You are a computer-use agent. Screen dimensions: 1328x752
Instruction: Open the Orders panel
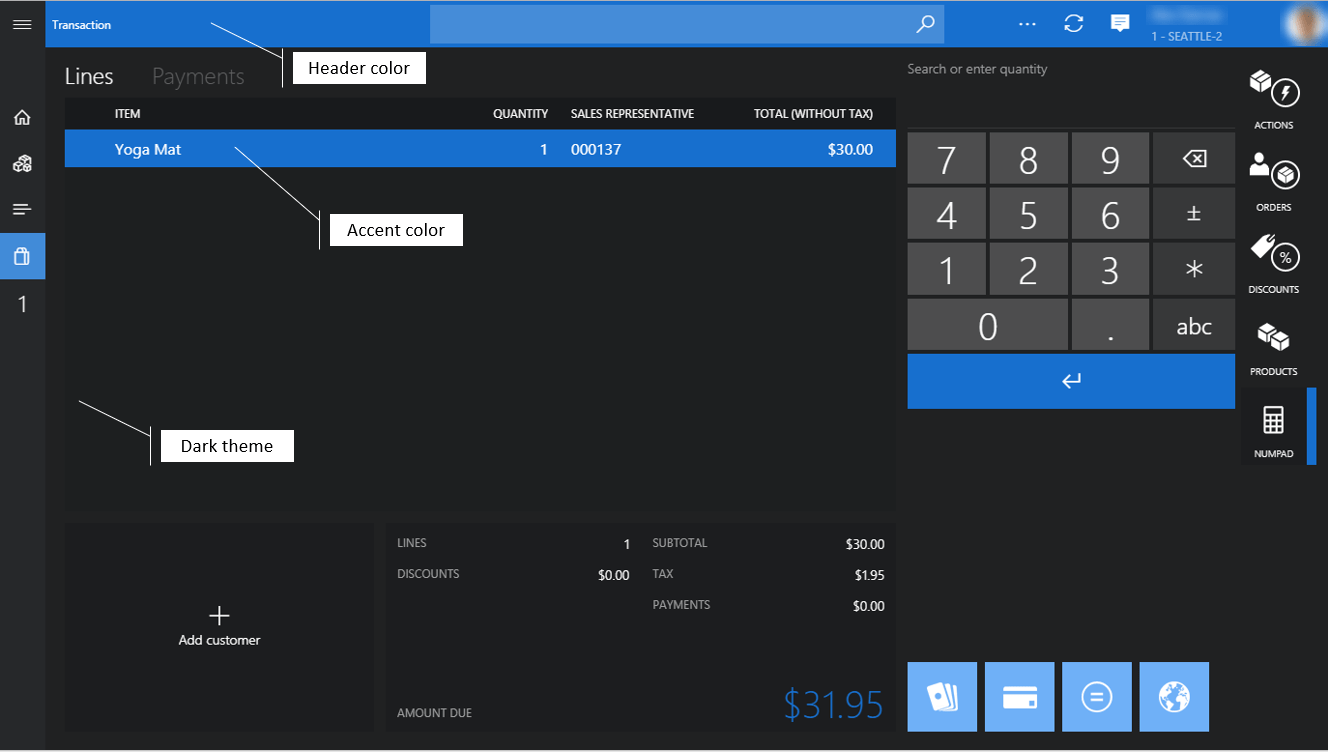click(1273, 180)
